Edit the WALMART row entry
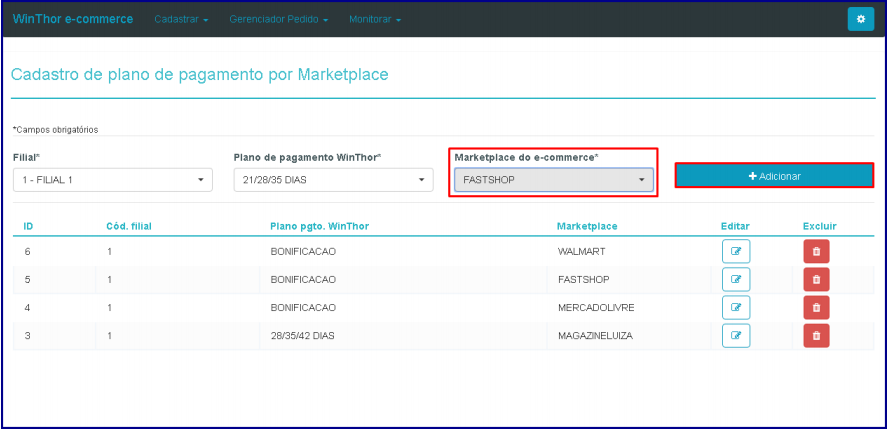The width and height of the screenshot is (889, 431). (736, 251)
